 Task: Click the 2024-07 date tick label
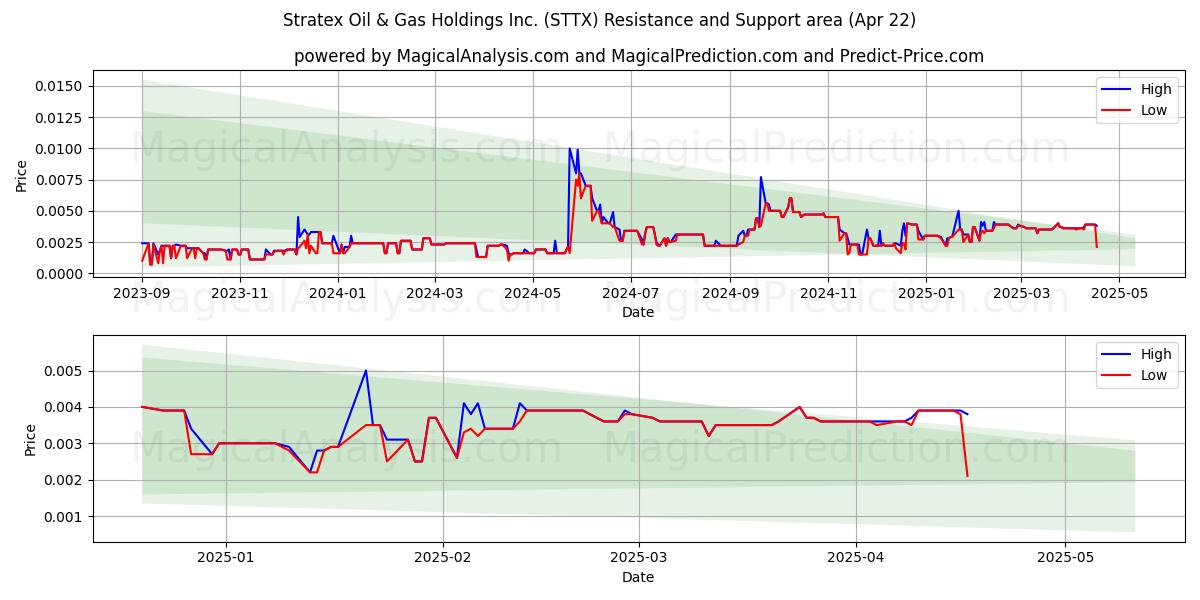pyautogui.click(x=630, y=293)
